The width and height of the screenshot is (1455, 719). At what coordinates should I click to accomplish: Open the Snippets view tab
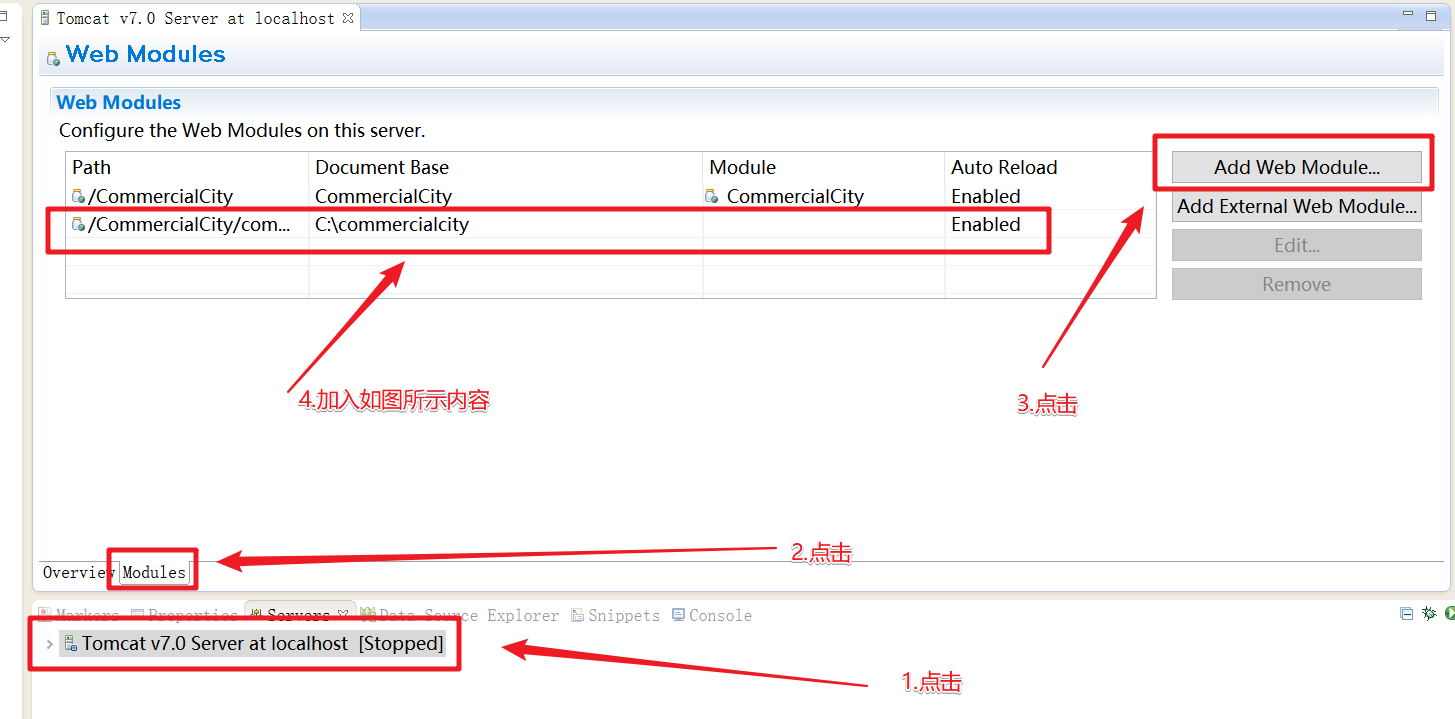(616, 615)
